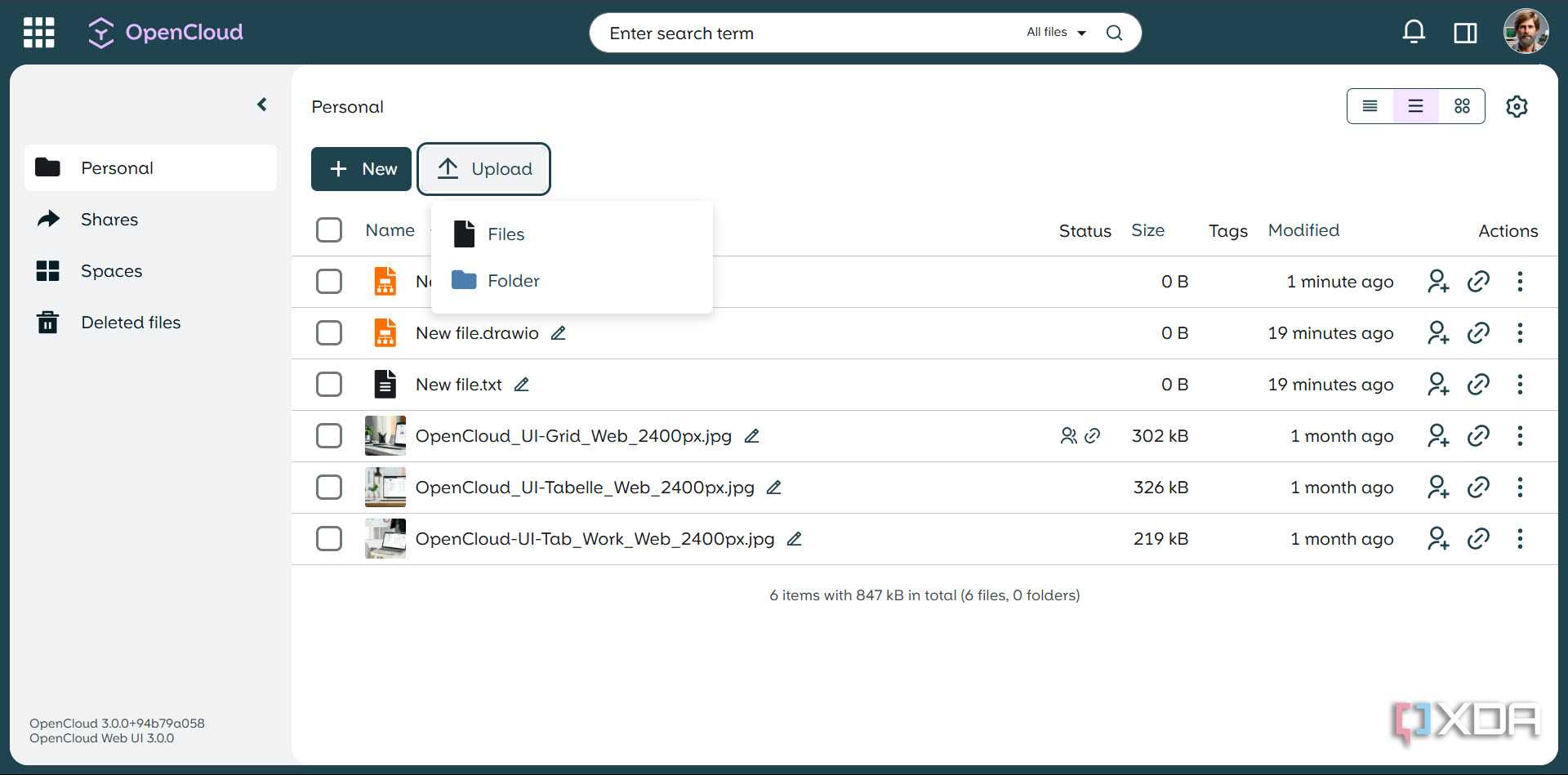Click the Status column header
1568x775 pixels.
click(1085, 231)
